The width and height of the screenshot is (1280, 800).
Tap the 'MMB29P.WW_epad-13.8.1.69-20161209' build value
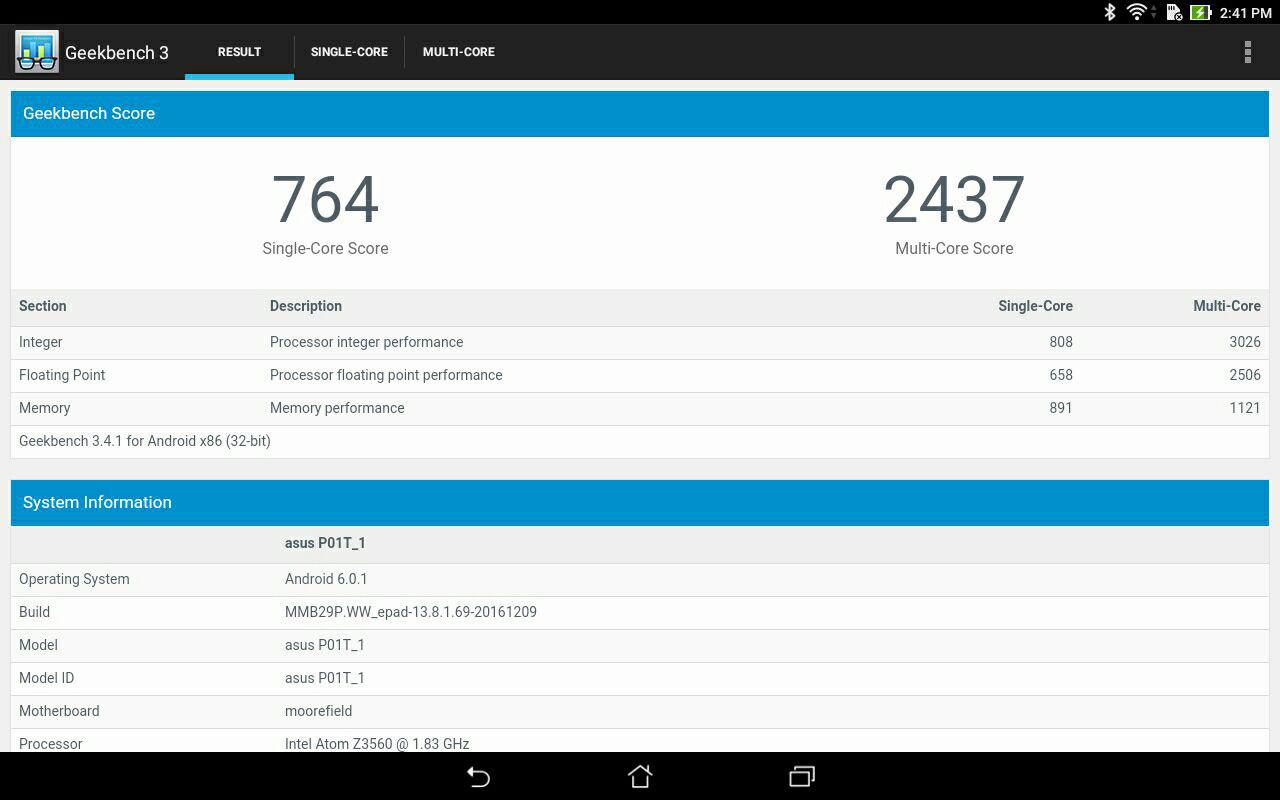coord(411,612)
